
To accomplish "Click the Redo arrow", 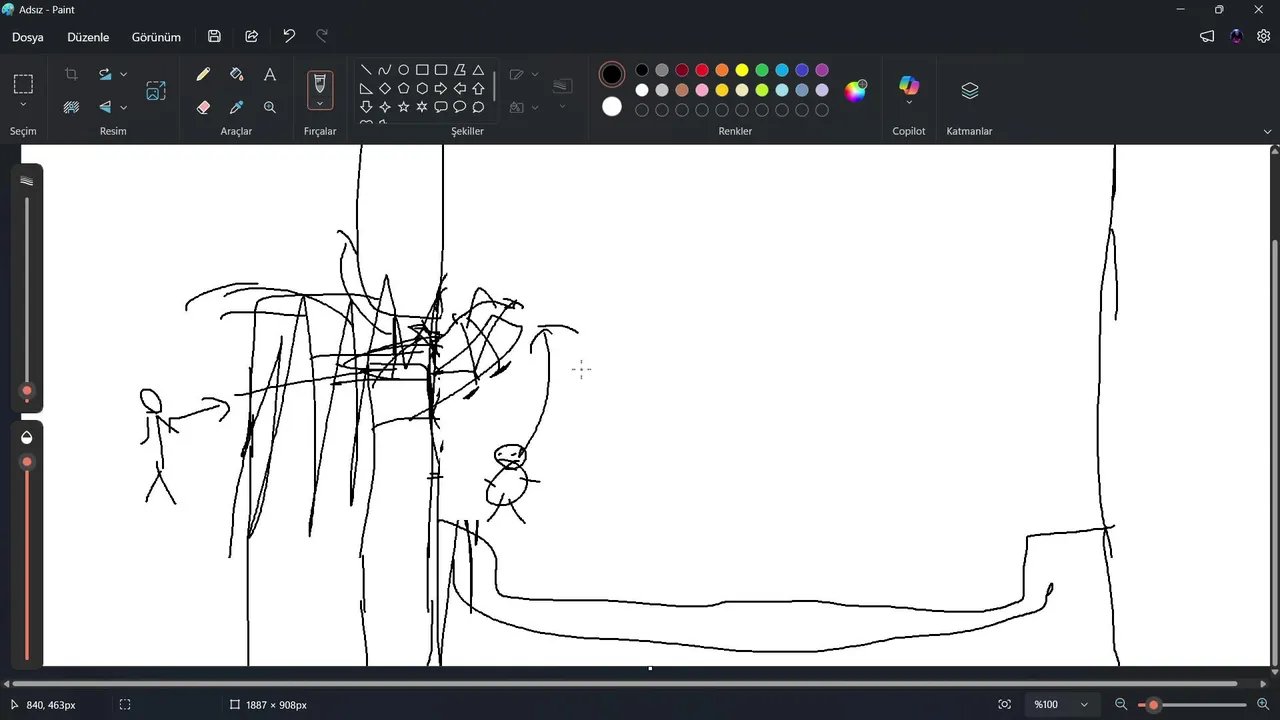I will tap(322, 36).
